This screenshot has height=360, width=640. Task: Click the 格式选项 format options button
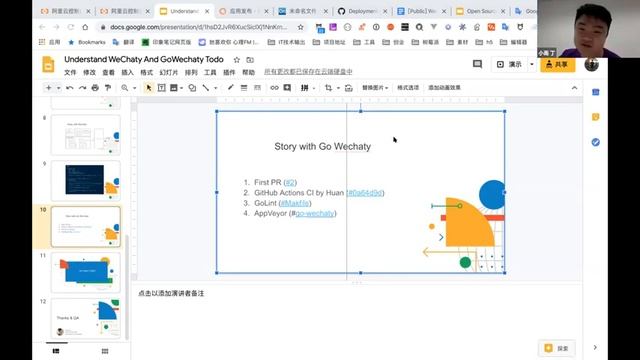(408, 88)
